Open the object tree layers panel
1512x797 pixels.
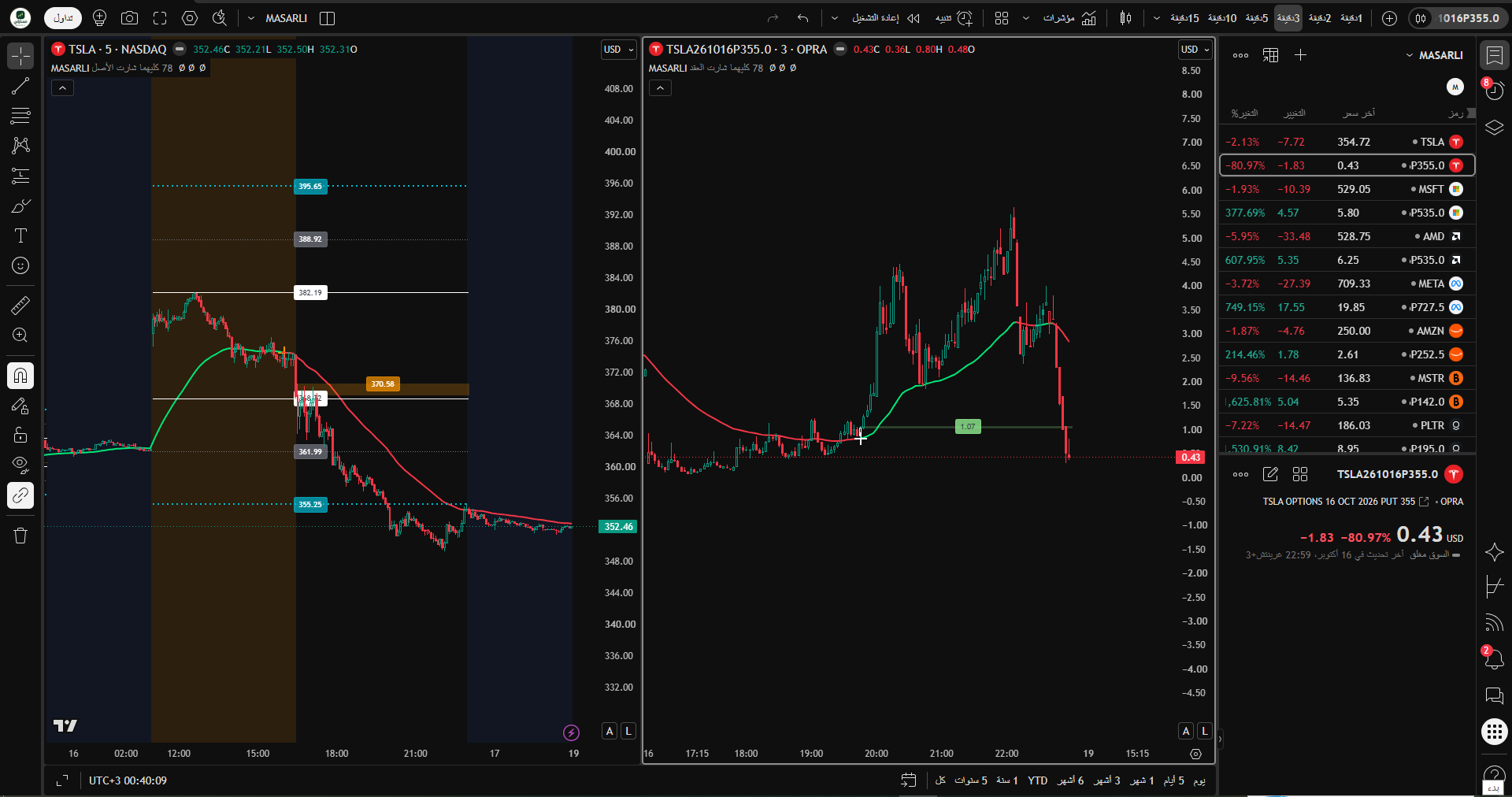[1494, 127]
